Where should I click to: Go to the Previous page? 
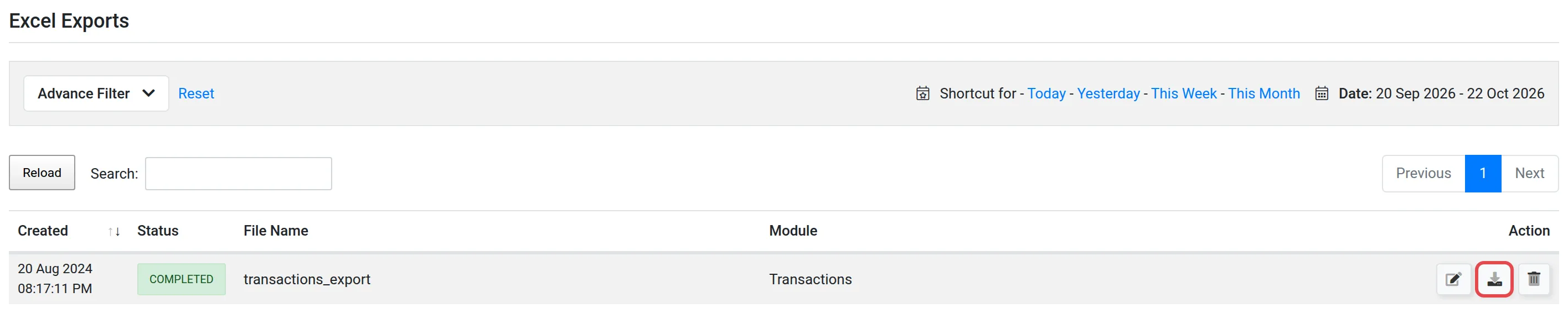[x=1423, y=174]
